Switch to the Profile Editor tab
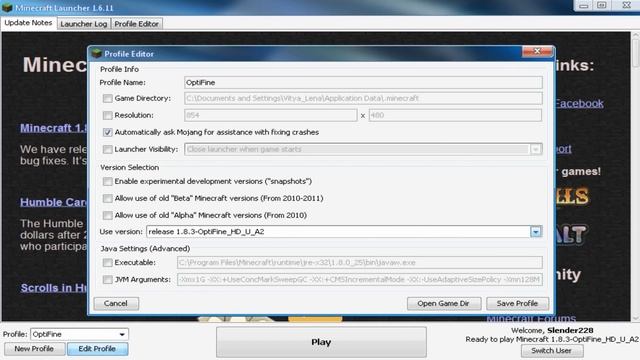Screen dimensions: 640x360 tap(136, 24)
